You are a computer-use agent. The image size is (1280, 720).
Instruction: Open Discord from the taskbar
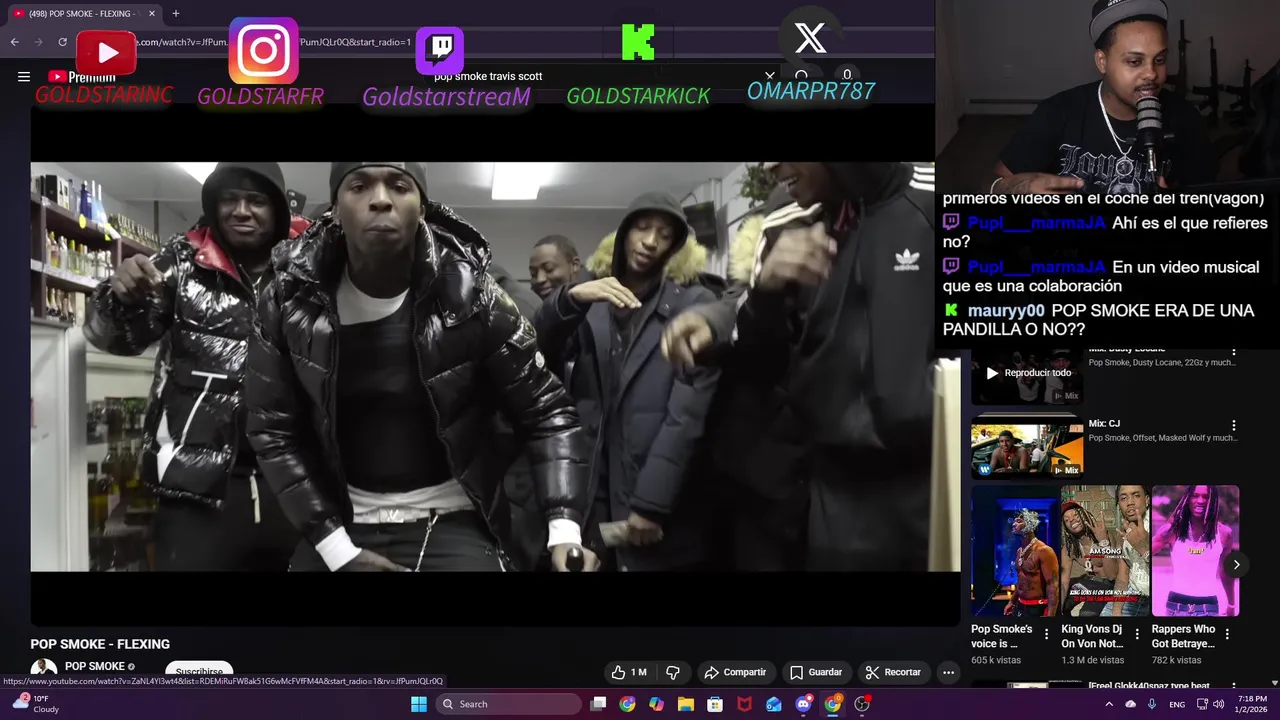tap(803, 704)
